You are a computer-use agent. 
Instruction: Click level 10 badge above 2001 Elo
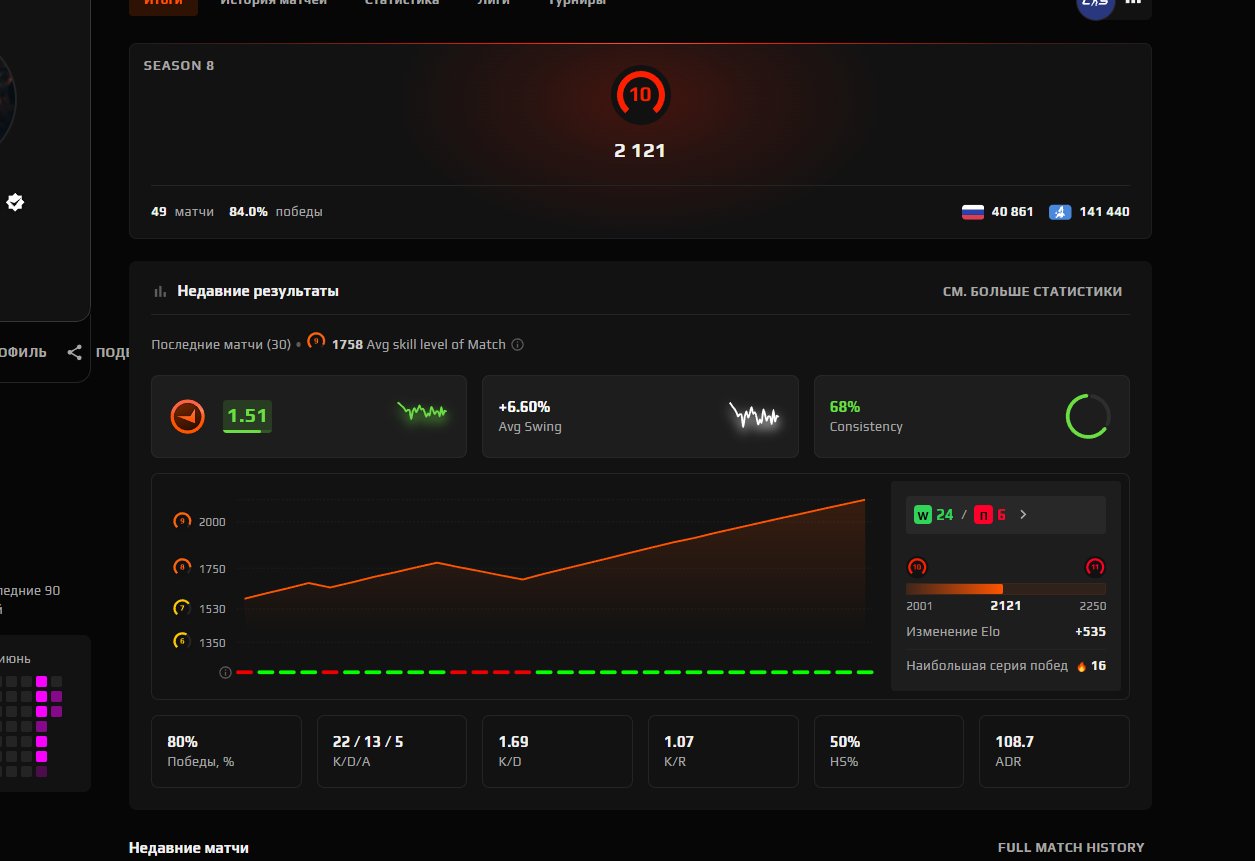point(917,567)
